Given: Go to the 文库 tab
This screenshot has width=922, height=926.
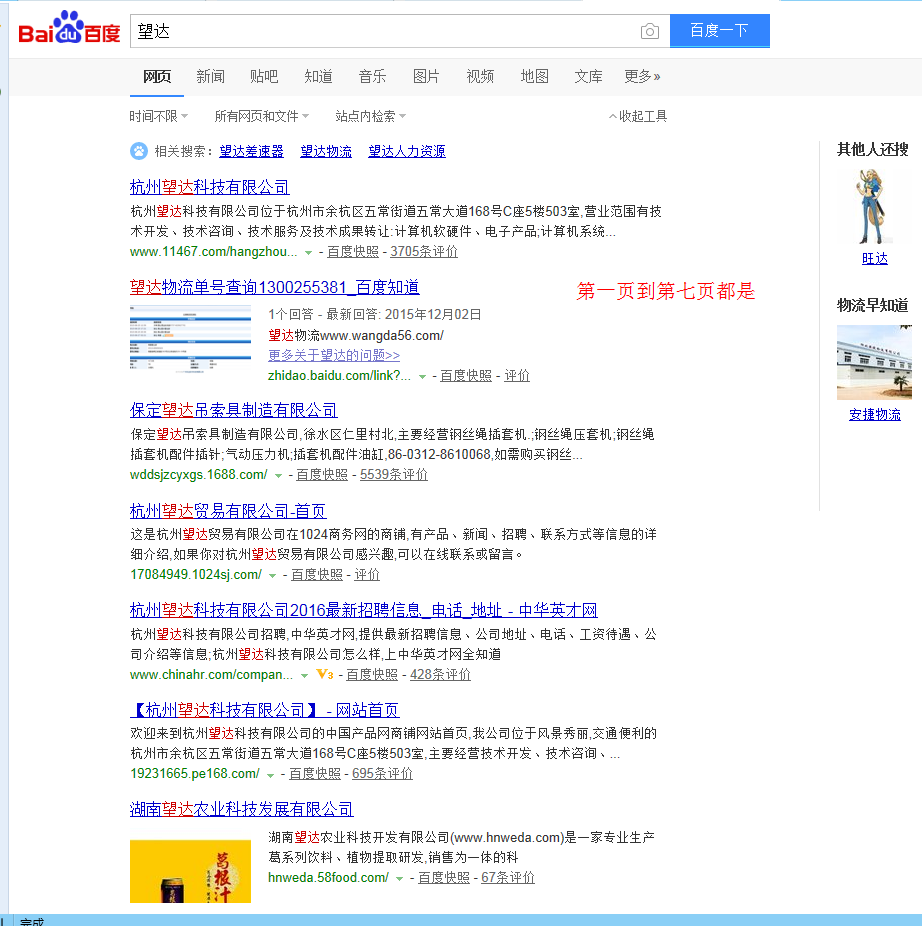Looking at the screenshot, I should point(588,77).
